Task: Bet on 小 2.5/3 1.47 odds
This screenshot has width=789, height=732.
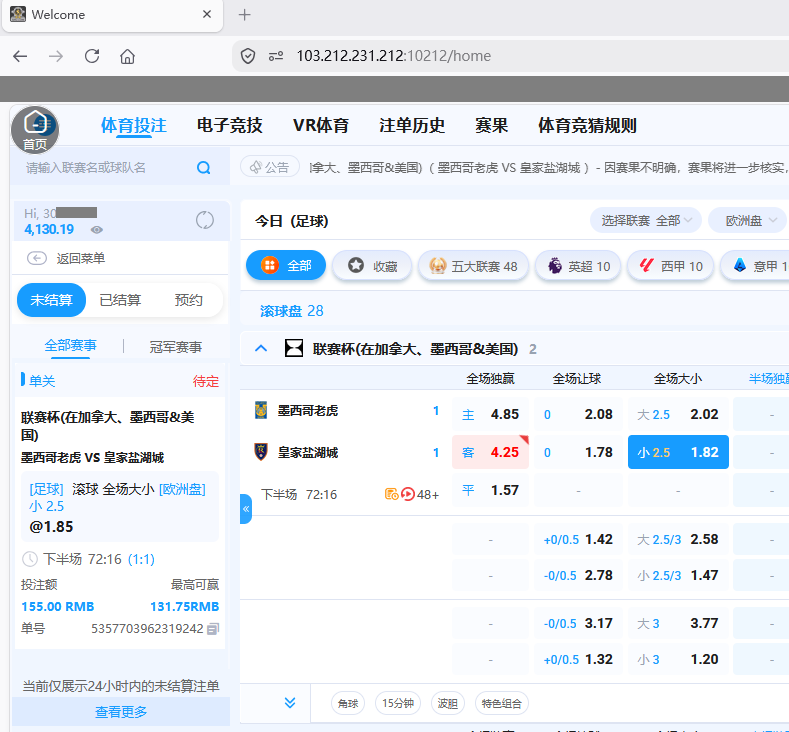Action: pyautogui.click(x=678, y=575)
